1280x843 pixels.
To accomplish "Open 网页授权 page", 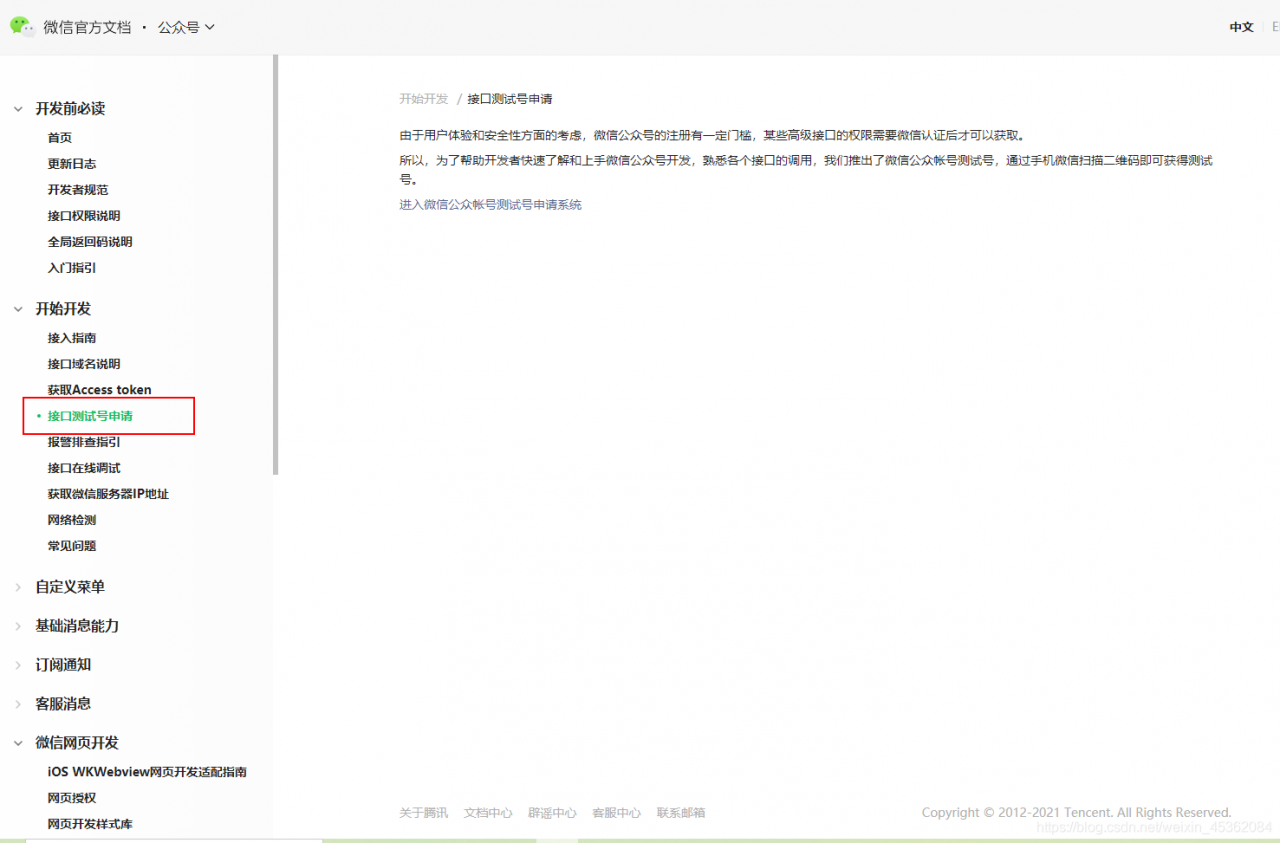I will point(72,798).
